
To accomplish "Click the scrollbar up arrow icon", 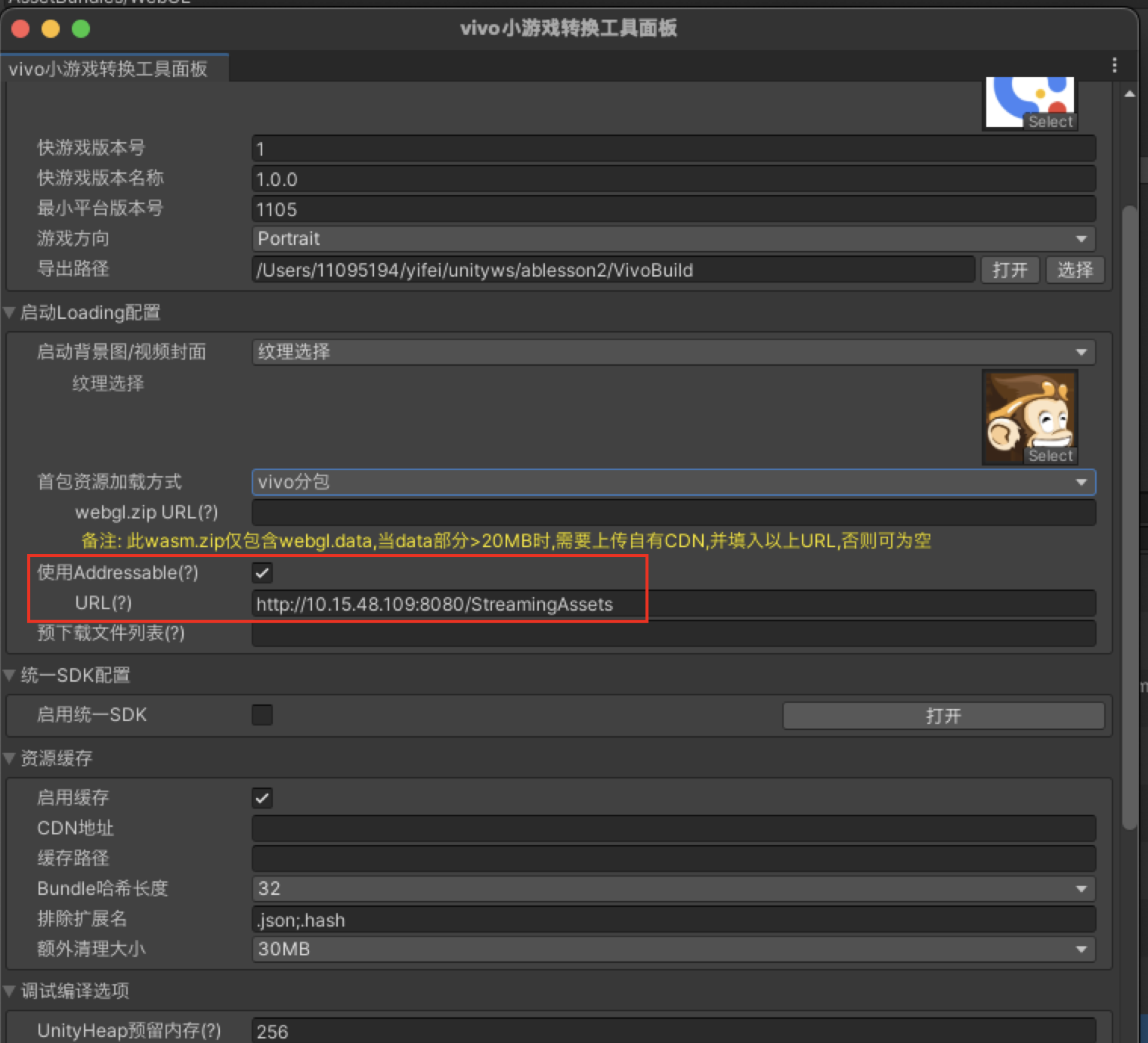I will 1130,92.
